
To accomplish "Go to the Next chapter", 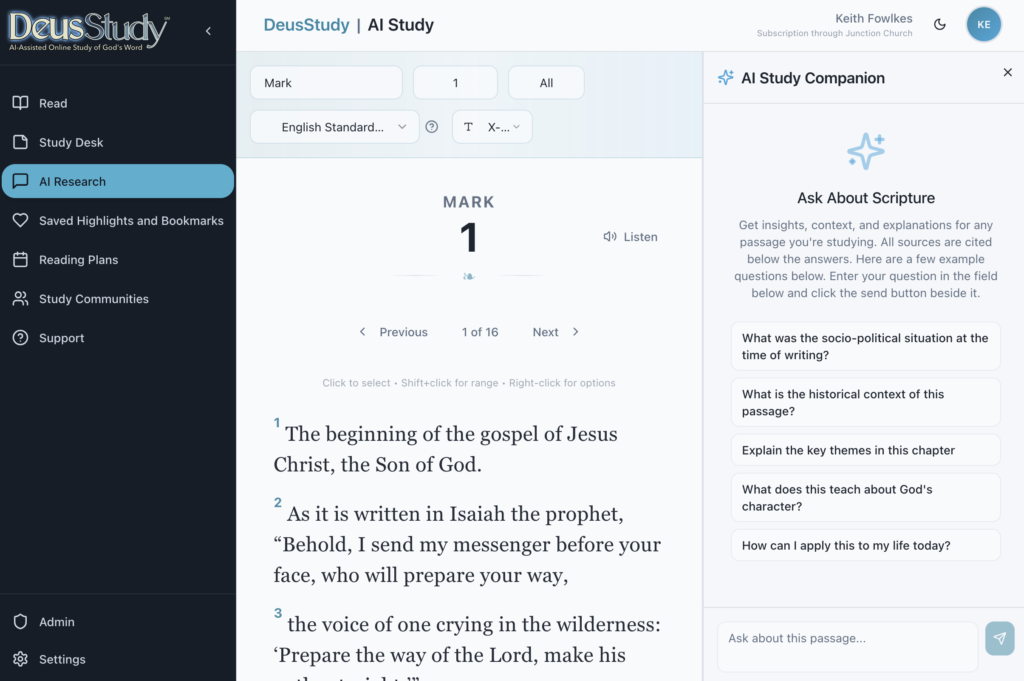I will [x=555, y=332].
